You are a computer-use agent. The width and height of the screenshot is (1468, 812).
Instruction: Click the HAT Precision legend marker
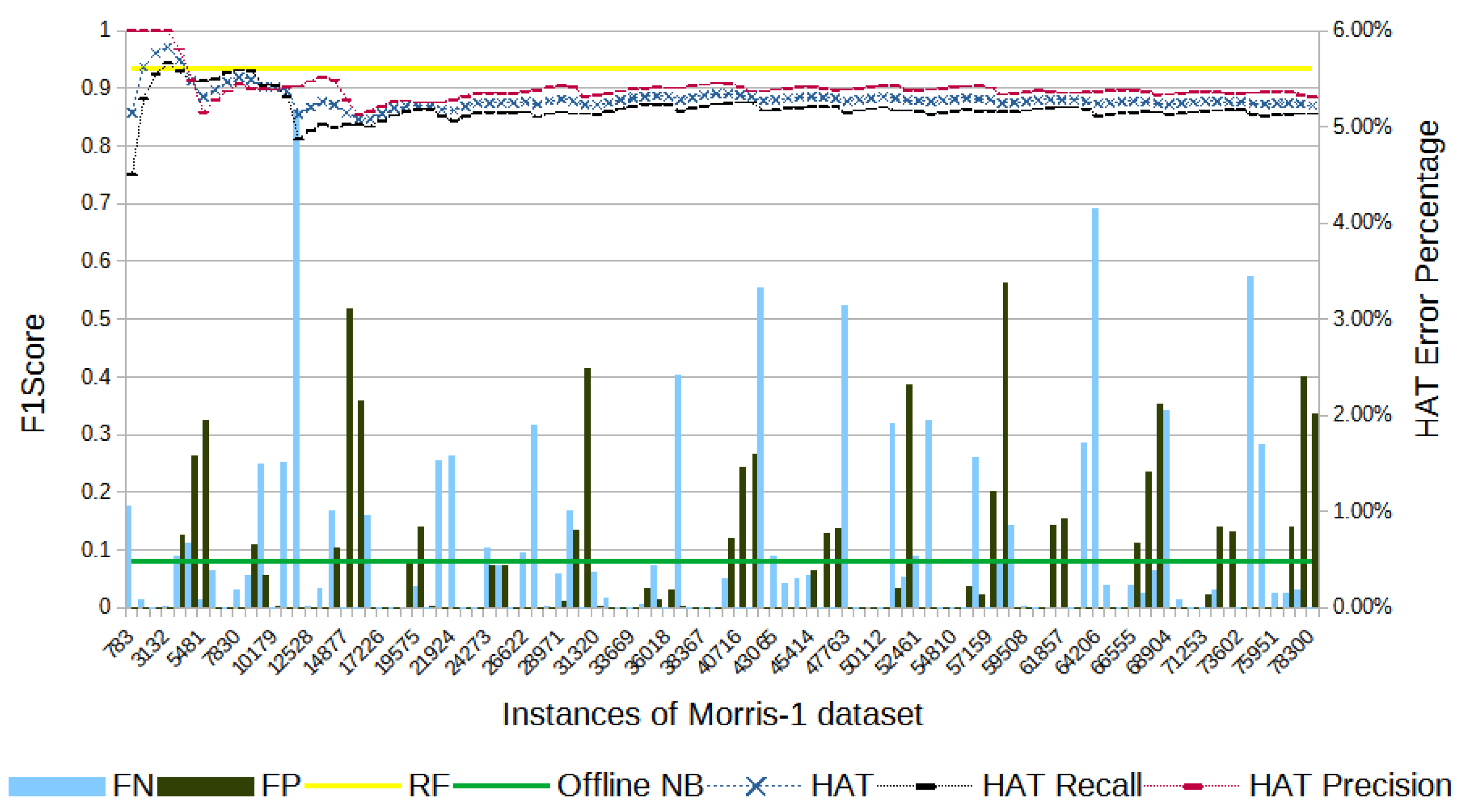(1192, 786)
